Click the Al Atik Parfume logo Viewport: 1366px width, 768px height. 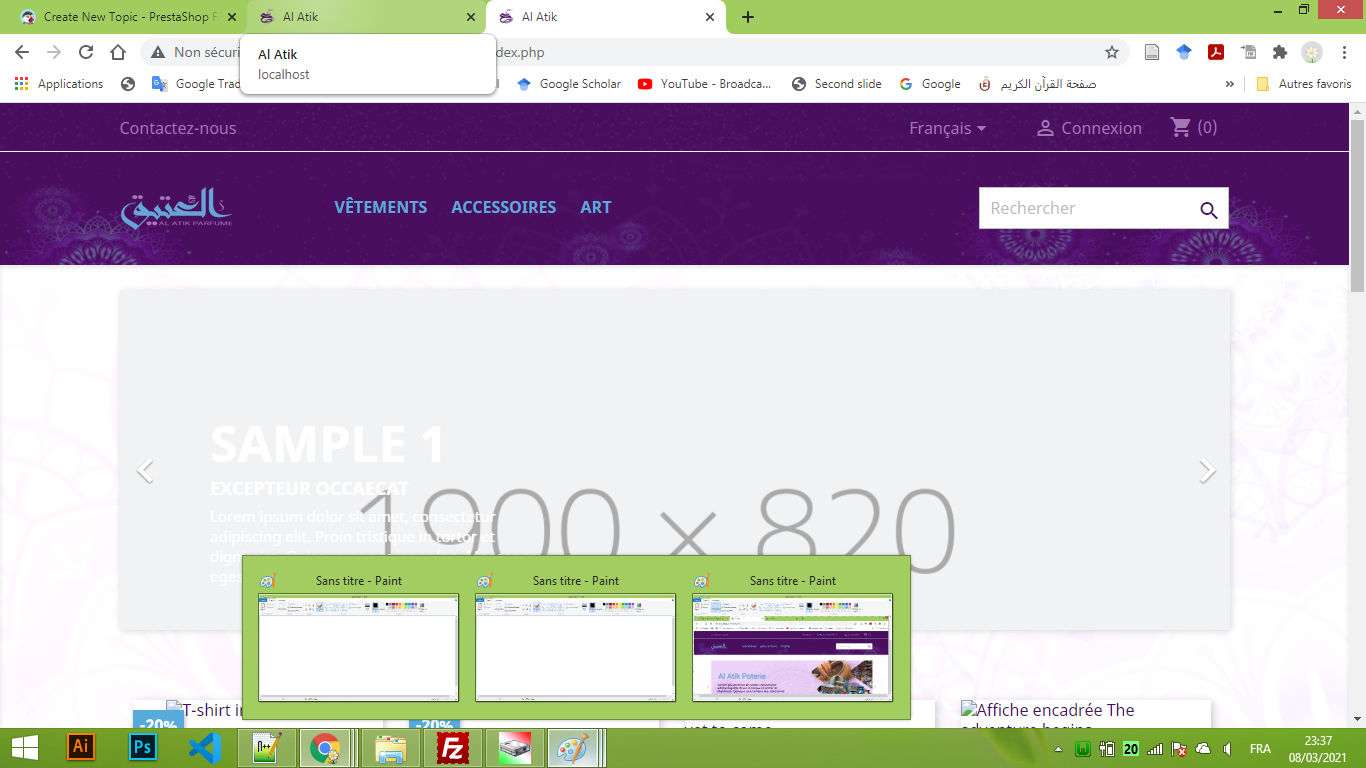coord(177,208)
